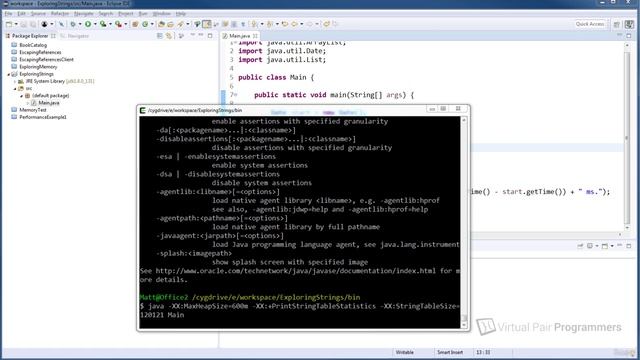640x360 pixels.
Task: Open dropdown arrow next to External Tools
Action: click(126, 24)
